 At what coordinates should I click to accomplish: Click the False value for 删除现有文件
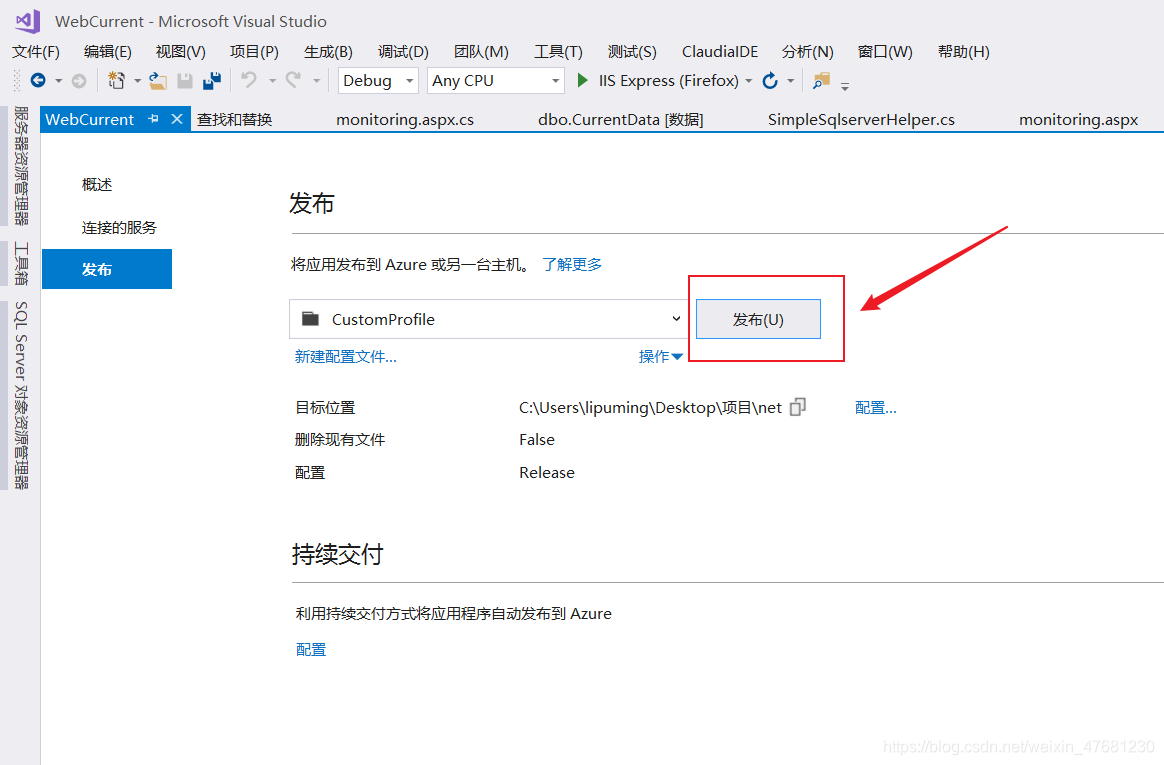(537, 439)
